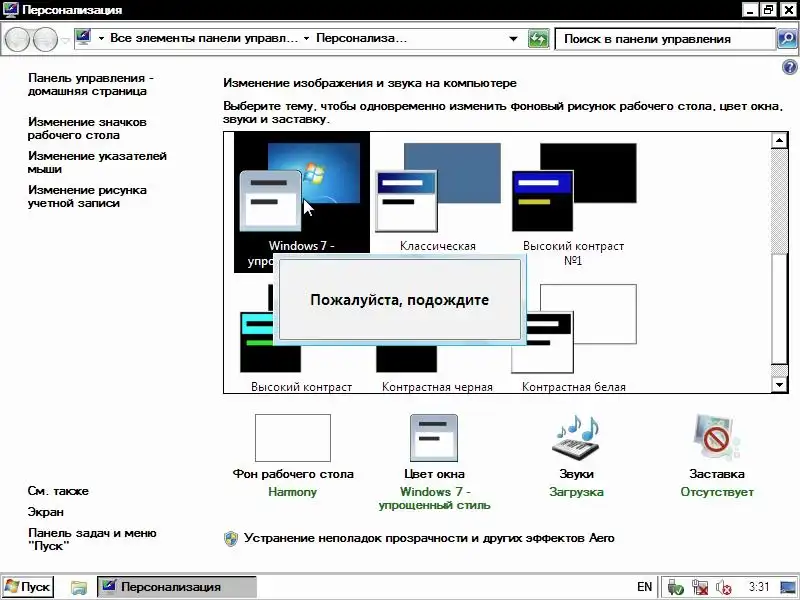Image resolution: width=800 pixels, height=600 pixels.
Task: Click the muted volume tray icon
Action: pyautogui.click(x=723, y=587)
